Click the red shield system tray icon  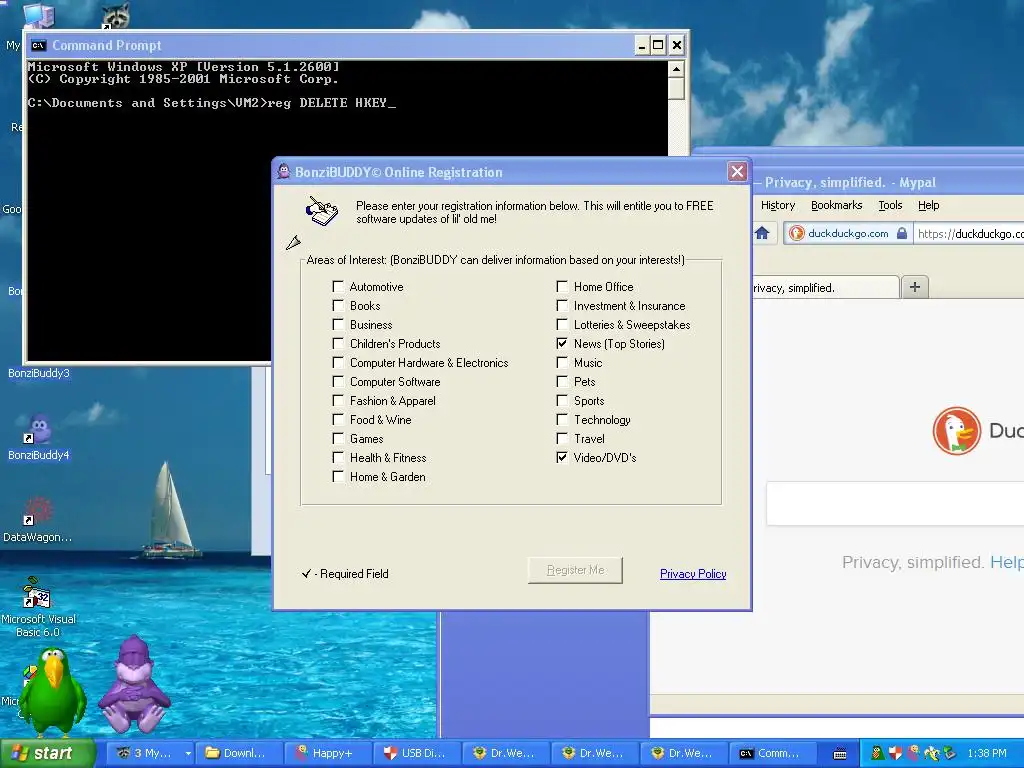pyautogui.click(x=895, y=754)
